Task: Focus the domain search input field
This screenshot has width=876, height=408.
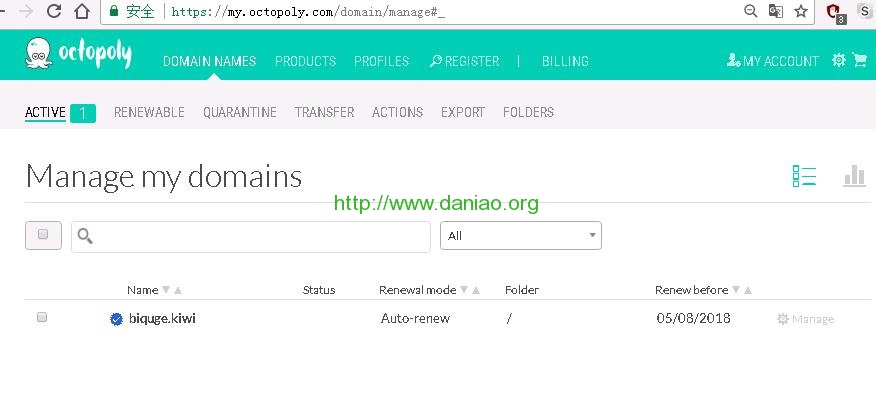Action: click(251, 236)
